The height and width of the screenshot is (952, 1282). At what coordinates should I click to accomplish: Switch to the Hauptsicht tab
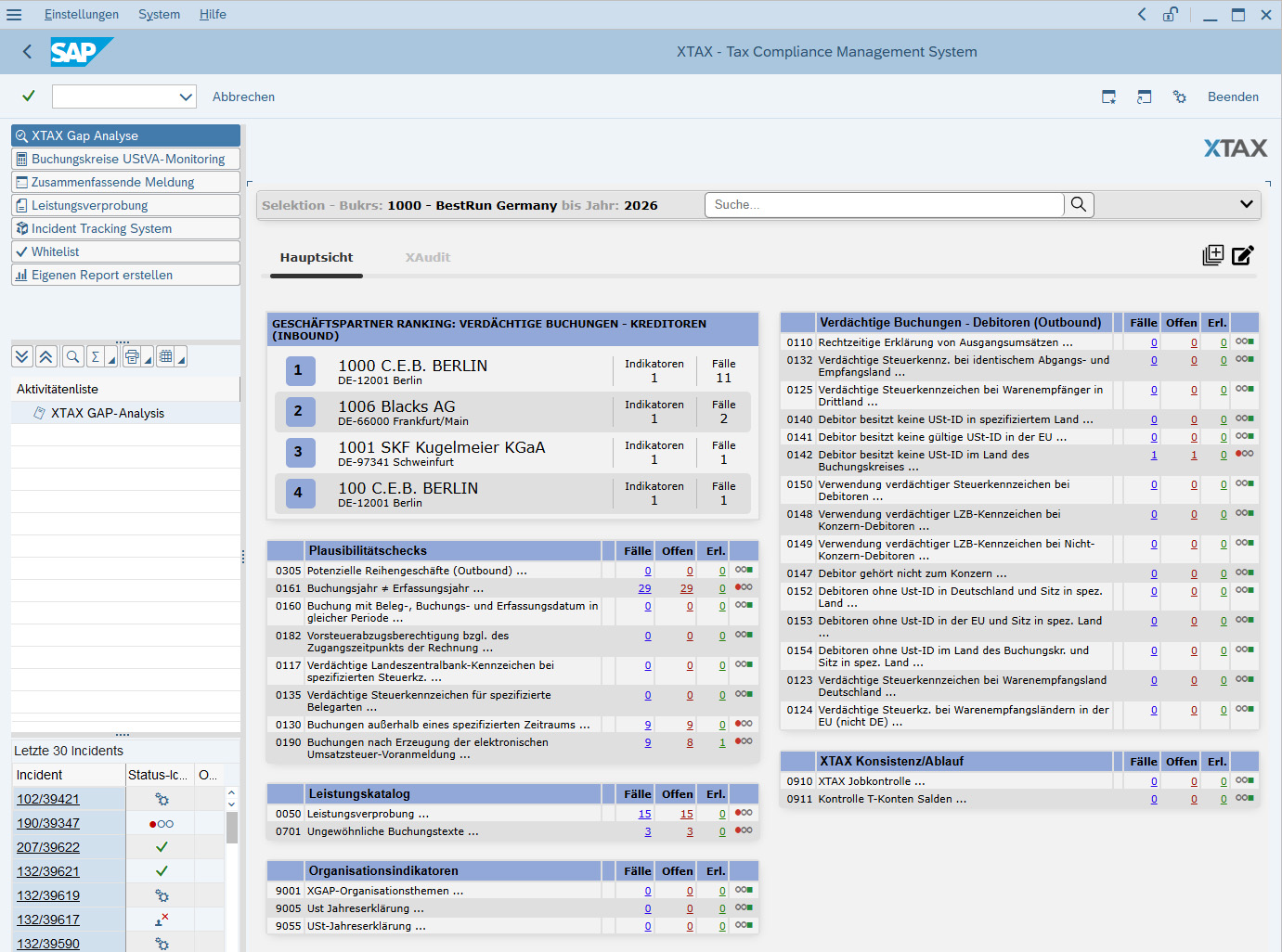pos(317,257)
